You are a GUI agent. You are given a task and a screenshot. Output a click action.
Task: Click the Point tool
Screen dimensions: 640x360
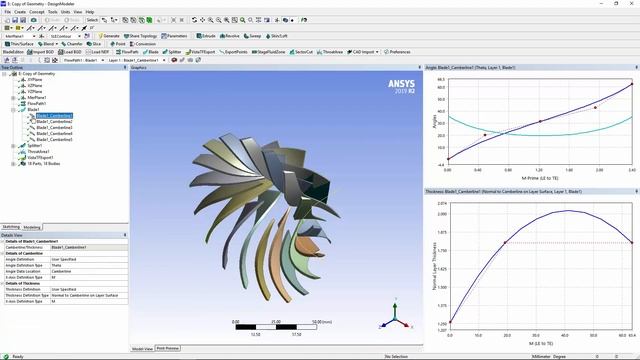[118, 44]
